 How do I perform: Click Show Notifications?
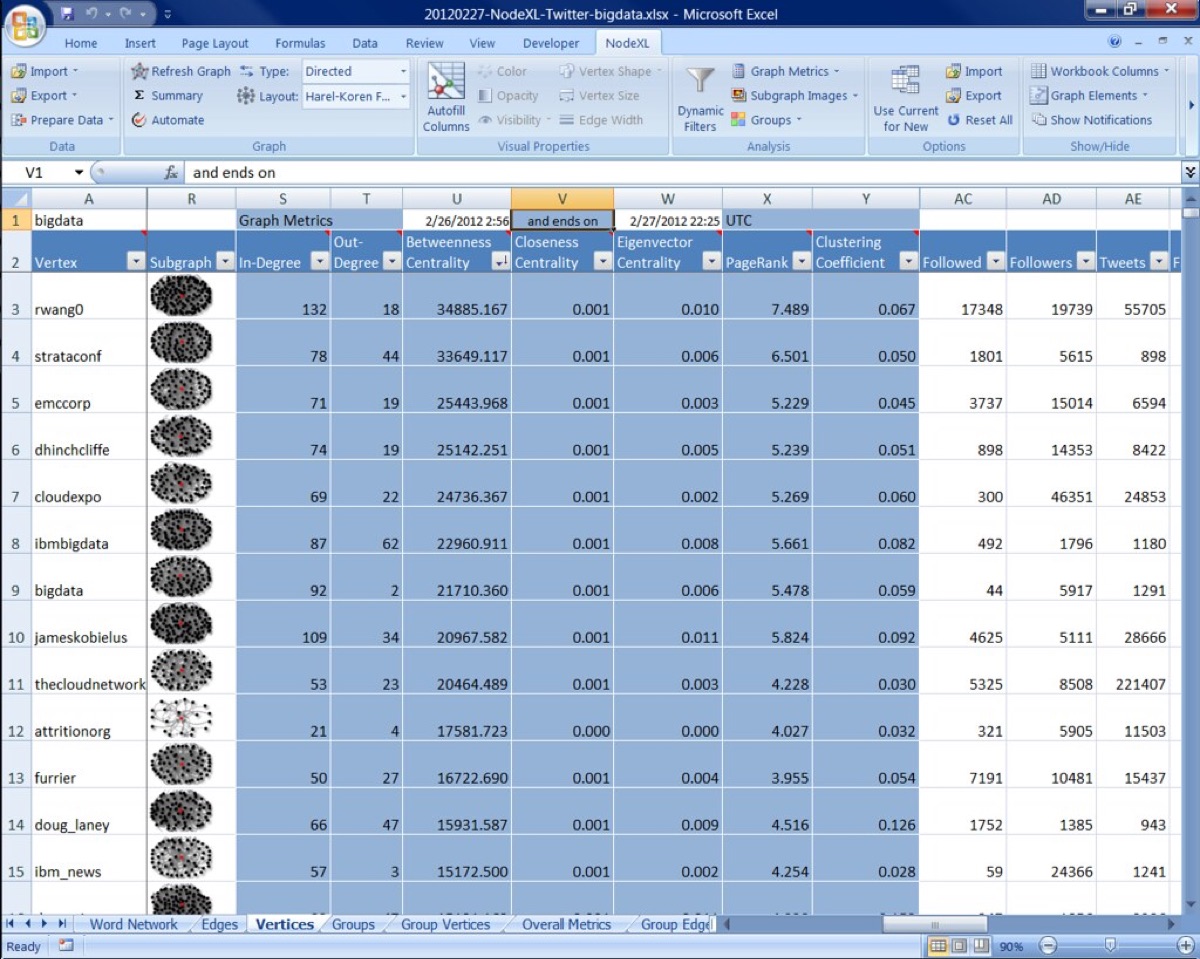1091,120
